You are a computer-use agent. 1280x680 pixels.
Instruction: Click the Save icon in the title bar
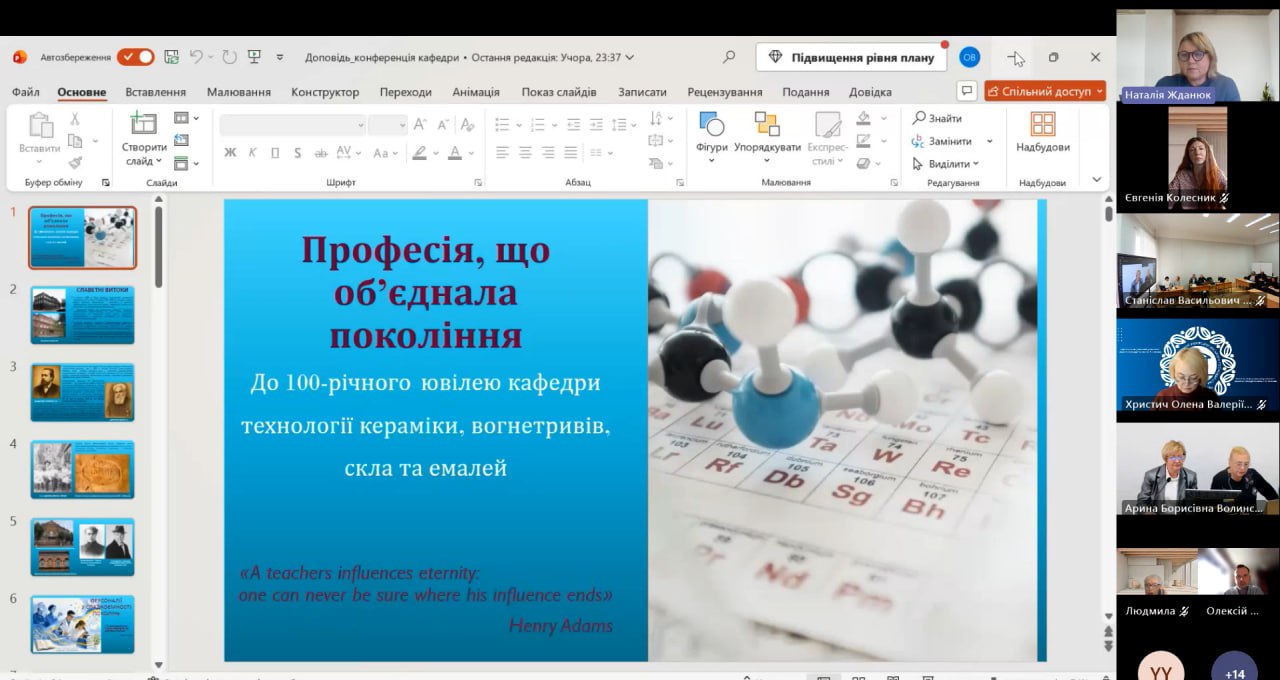[171, 57]
